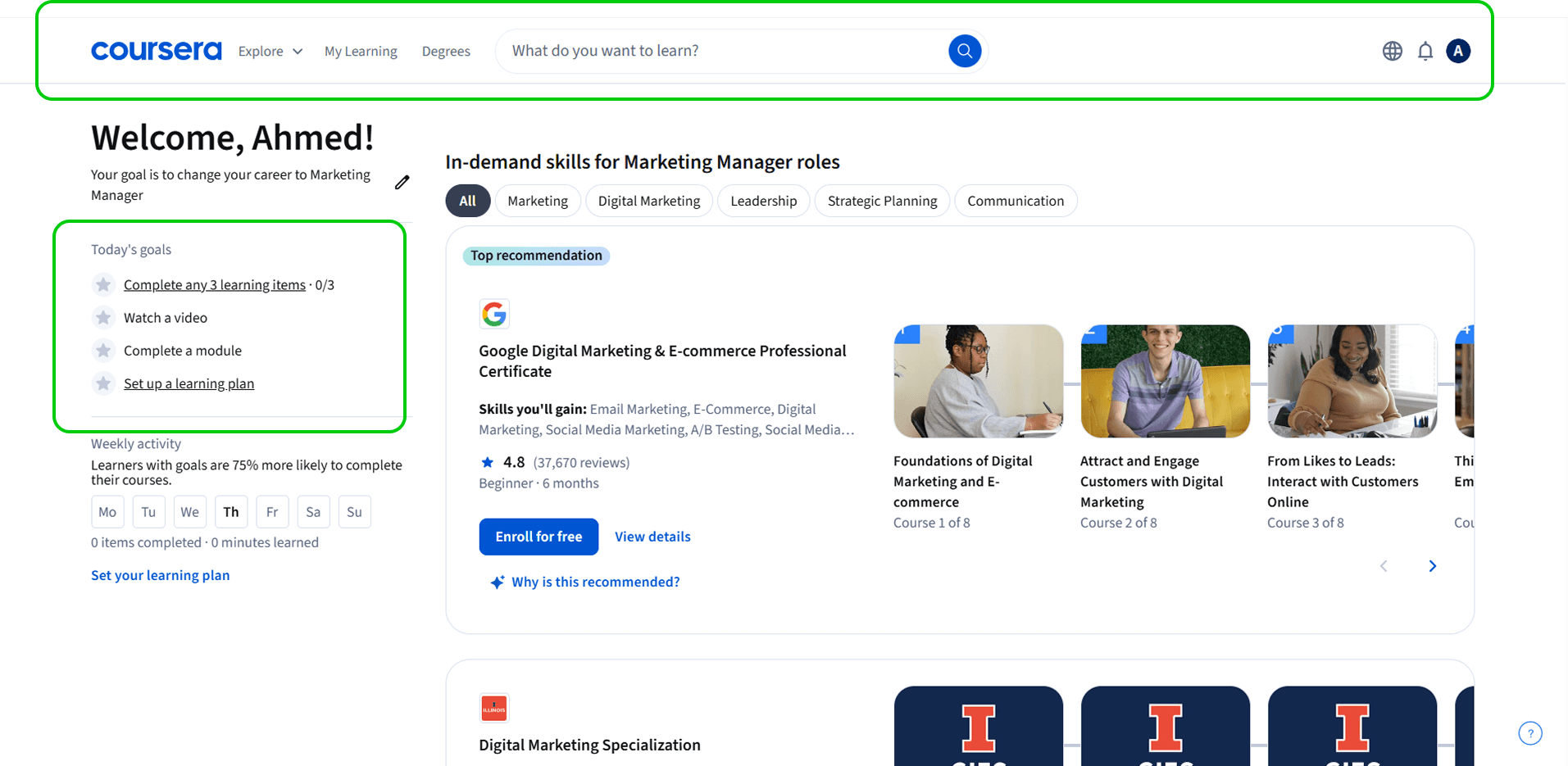Click star icon beside Set up a learning plan

coord(103,383)
